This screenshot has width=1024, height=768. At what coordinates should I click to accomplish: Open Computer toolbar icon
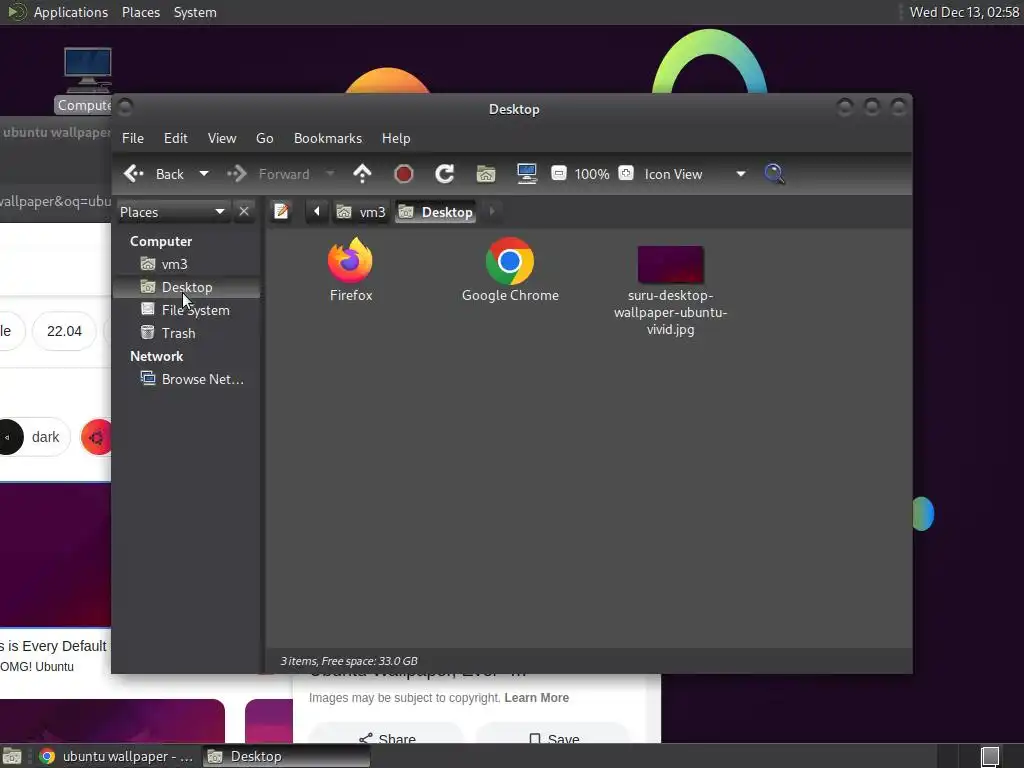[x=527, y=174]
